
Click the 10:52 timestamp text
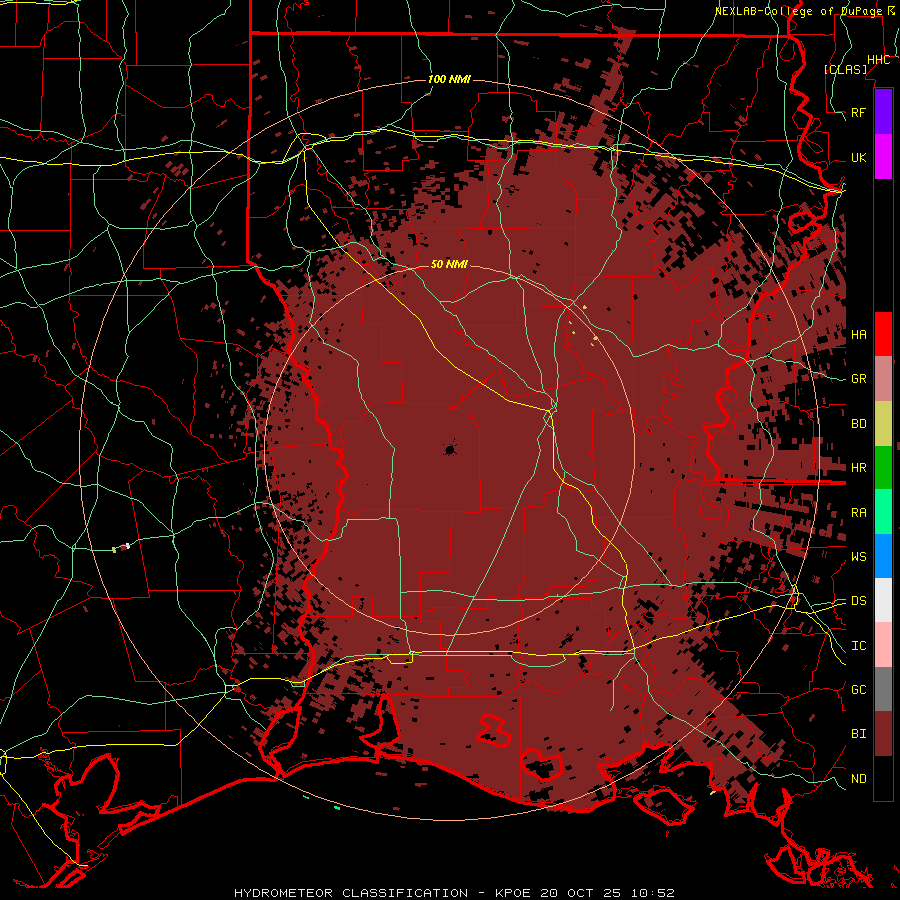click(652, 893)
